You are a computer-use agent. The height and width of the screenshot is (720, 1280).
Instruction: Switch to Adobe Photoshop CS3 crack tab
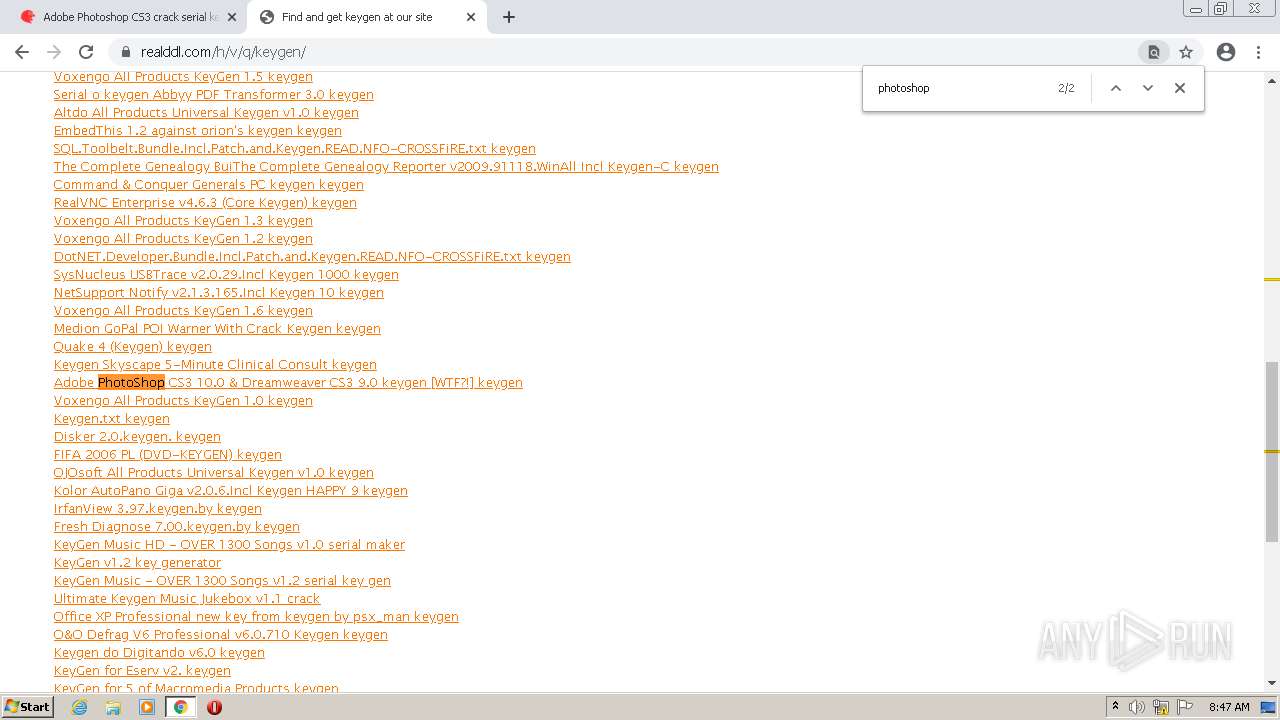(128, 17)
